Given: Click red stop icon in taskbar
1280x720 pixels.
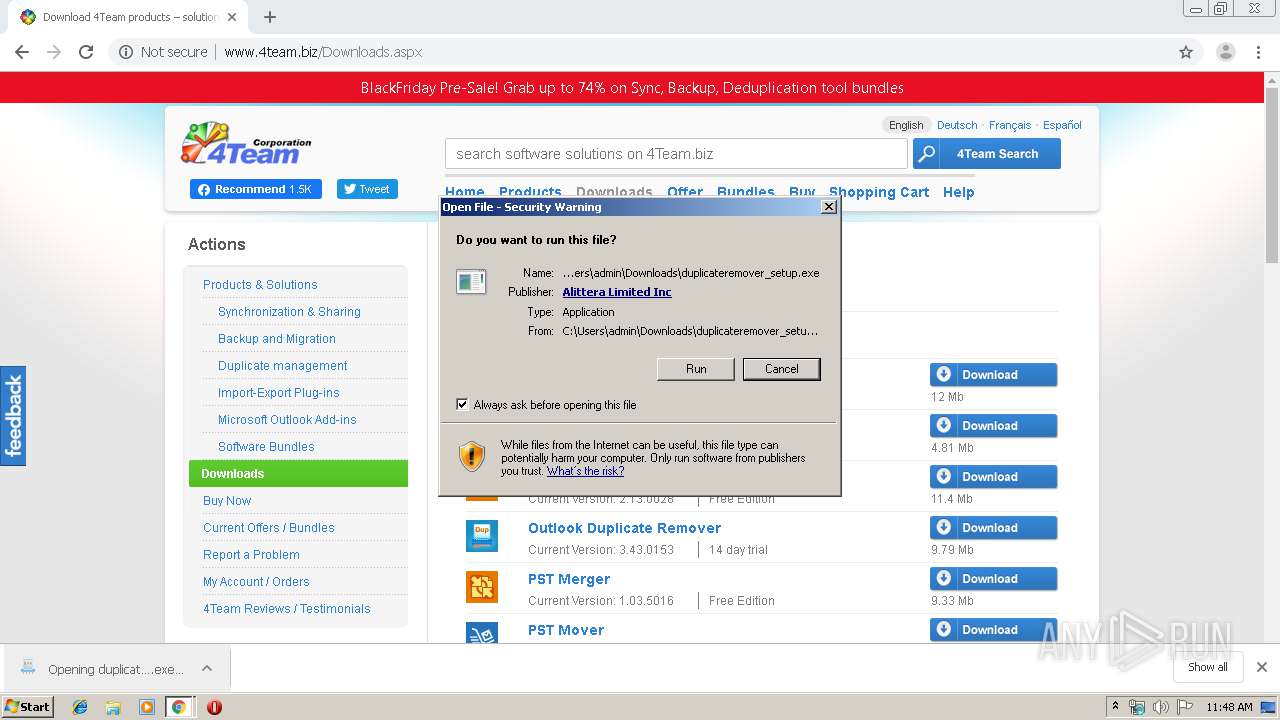Looking at the screenshot, I should [214, 707].
